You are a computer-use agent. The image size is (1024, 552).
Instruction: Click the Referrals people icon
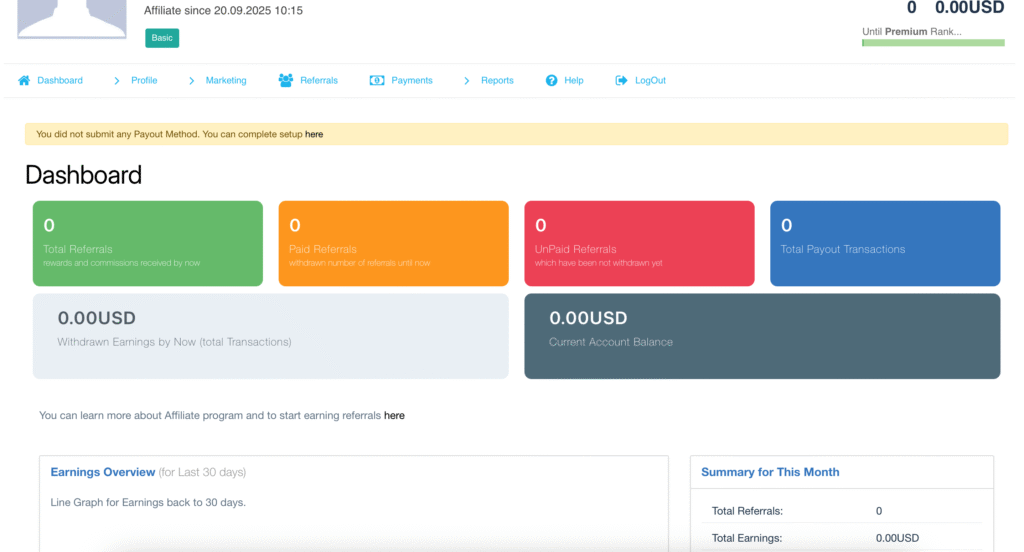point(286,81)
